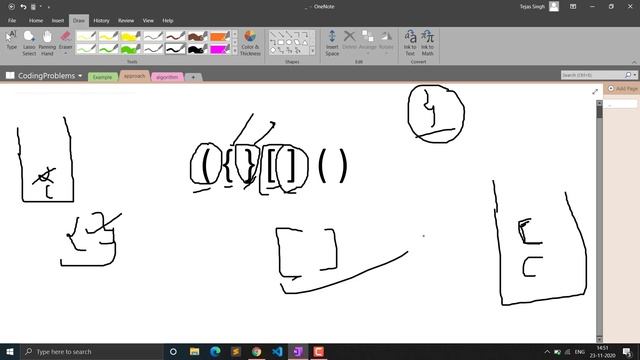Open the File menu
The height and width of the screenshot is (360, 640).
pyautogui.click(x=12, y=20)
